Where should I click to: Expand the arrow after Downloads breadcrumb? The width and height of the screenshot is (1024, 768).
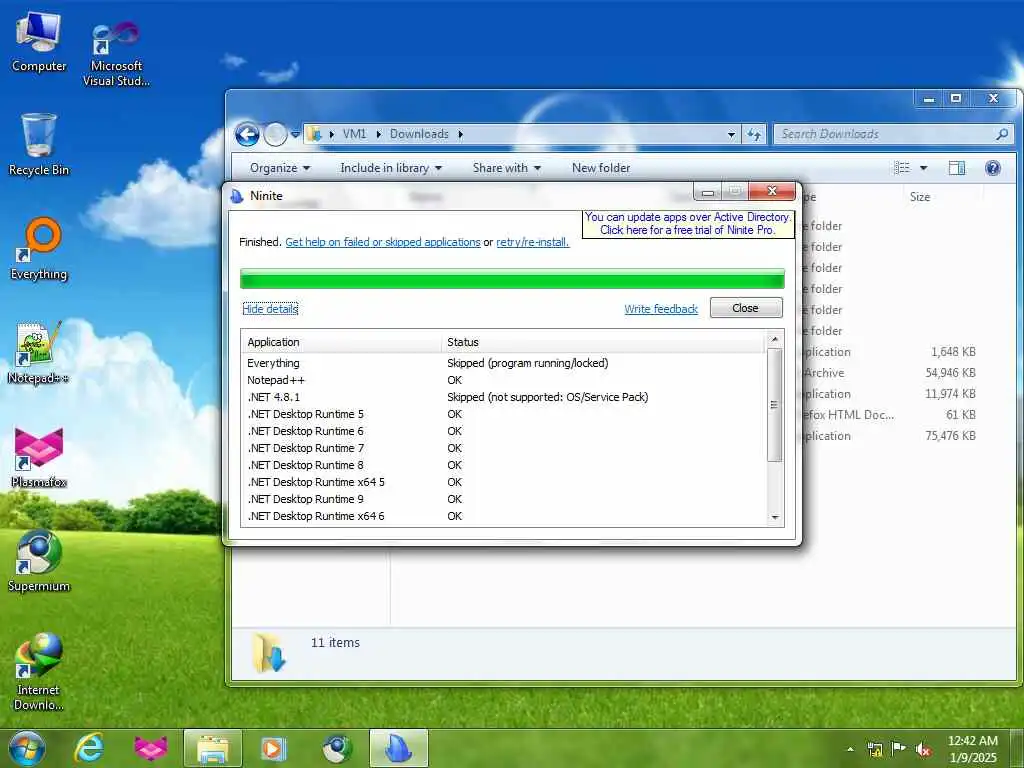click(x=460, y=135)
